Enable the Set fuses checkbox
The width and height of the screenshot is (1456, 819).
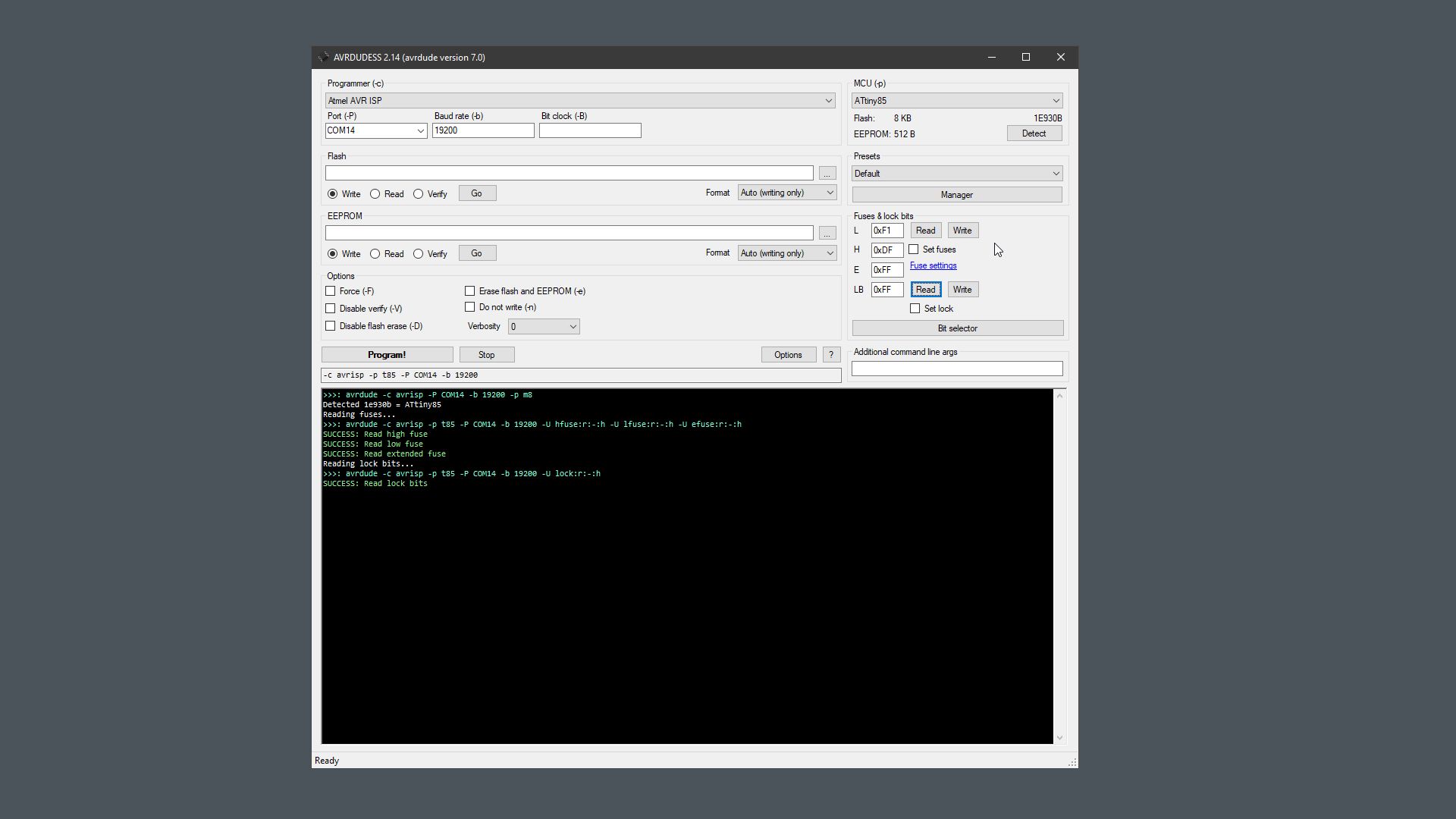coord(914,249)
